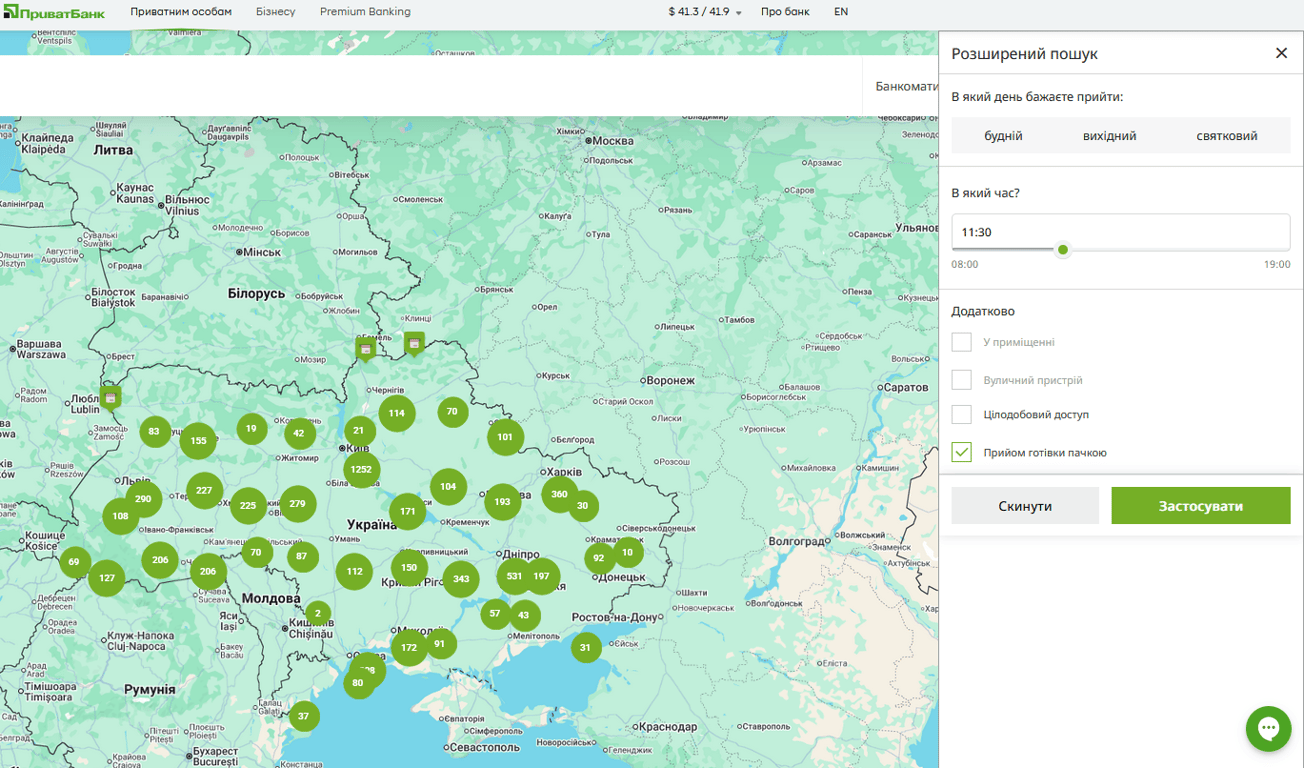Viewport: 1304px width, 768px height.
Task: Select the 531 cluster marker near Dnipro
Action: tap(514, 576)
